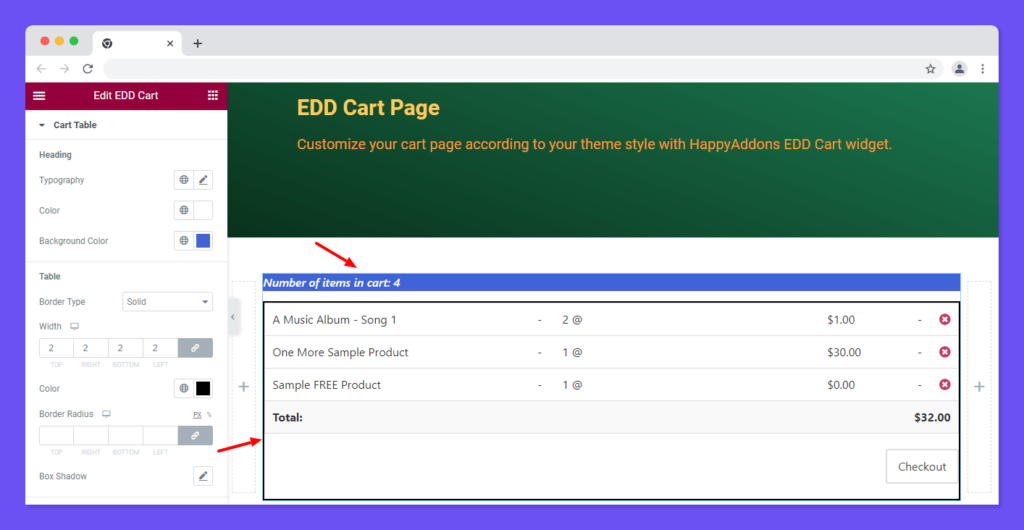This screenshot has height=530, width=1024.
Task: Click the Border Radius responsive device icon
Action: pos(106,414)
